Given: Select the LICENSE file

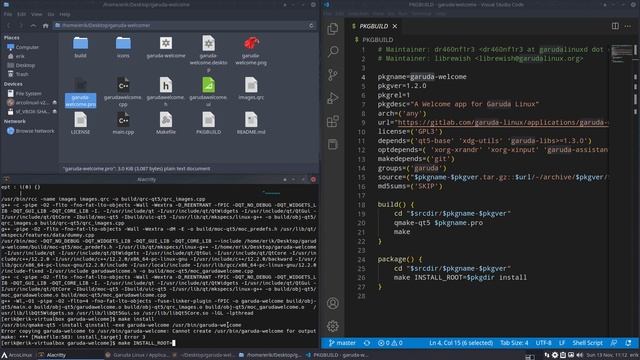Looking at the screenshot, I should (x=80, y=124).
